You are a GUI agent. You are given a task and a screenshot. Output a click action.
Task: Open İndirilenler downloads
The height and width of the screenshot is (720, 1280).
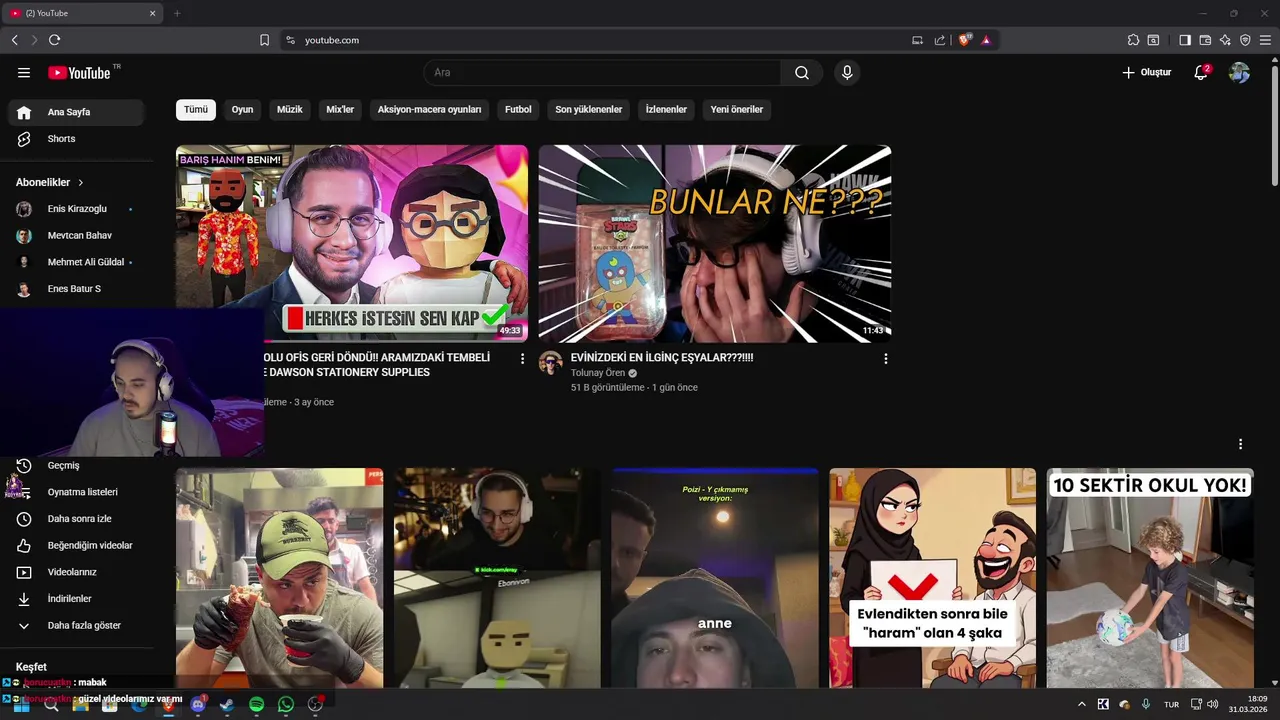[76, 599]
